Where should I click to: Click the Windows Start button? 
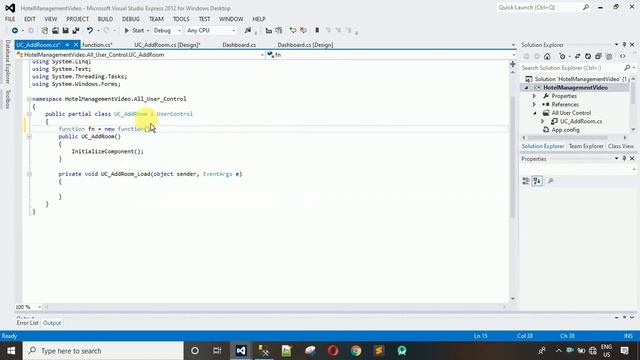(x=11, y=351)
